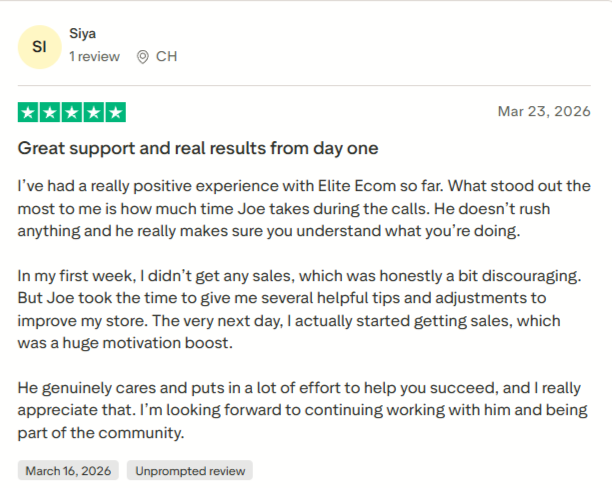Viewport: 612px width, 488px height.
Task: Open the 1 review count link
Action: pos(94,57)
